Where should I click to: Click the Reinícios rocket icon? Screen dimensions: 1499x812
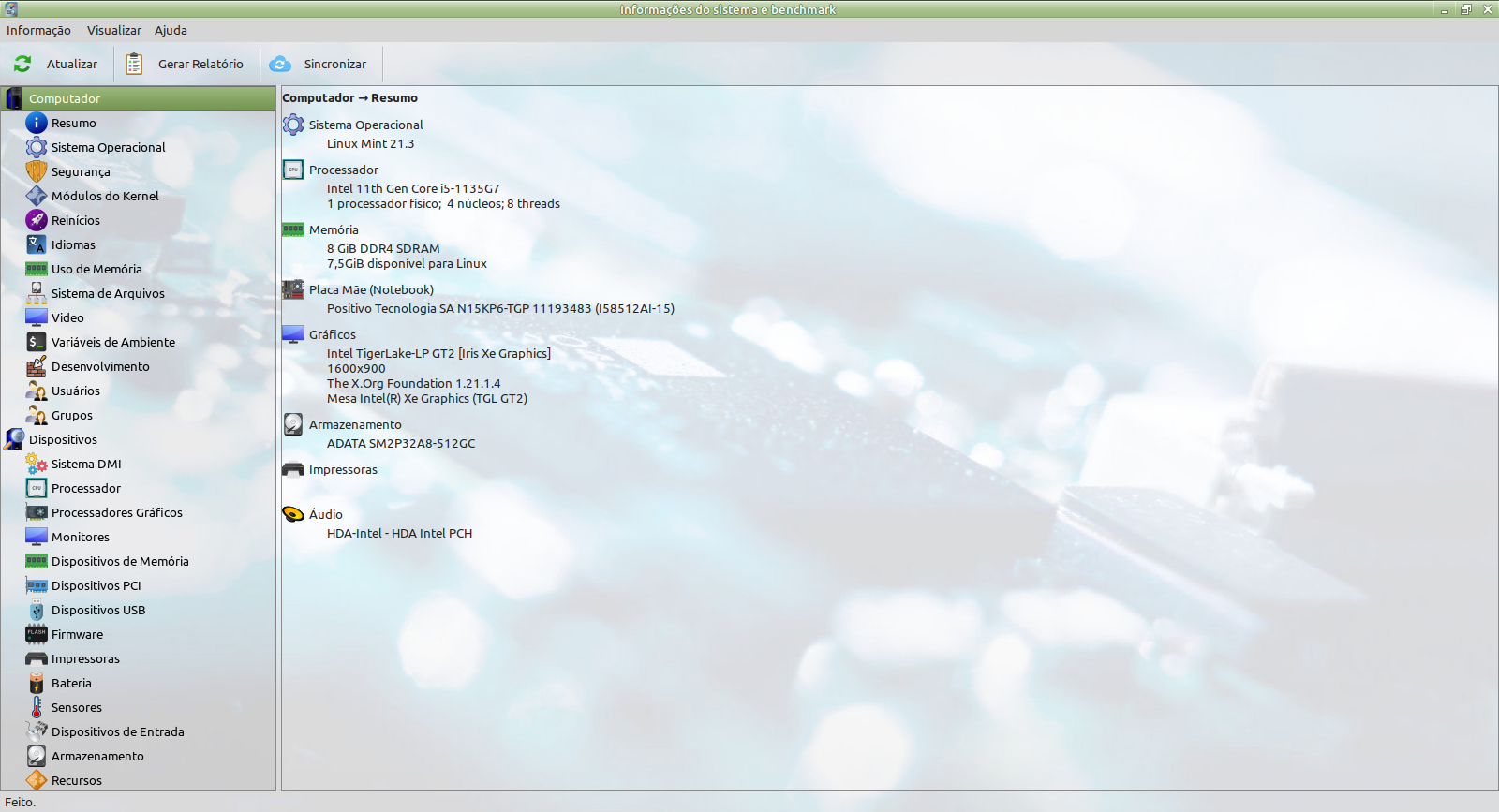tap(37, 220)
